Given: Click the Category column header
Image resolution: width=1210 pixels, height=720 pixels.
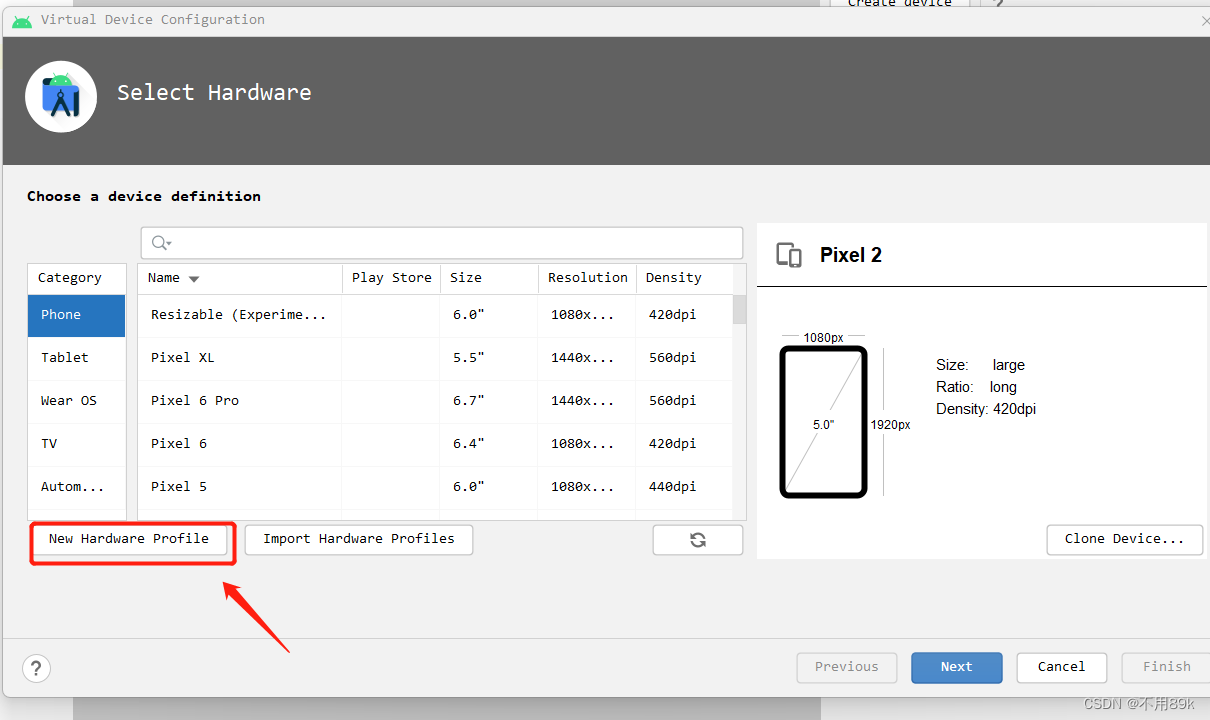Looking at the screenshot, I should tap(77, 279).
